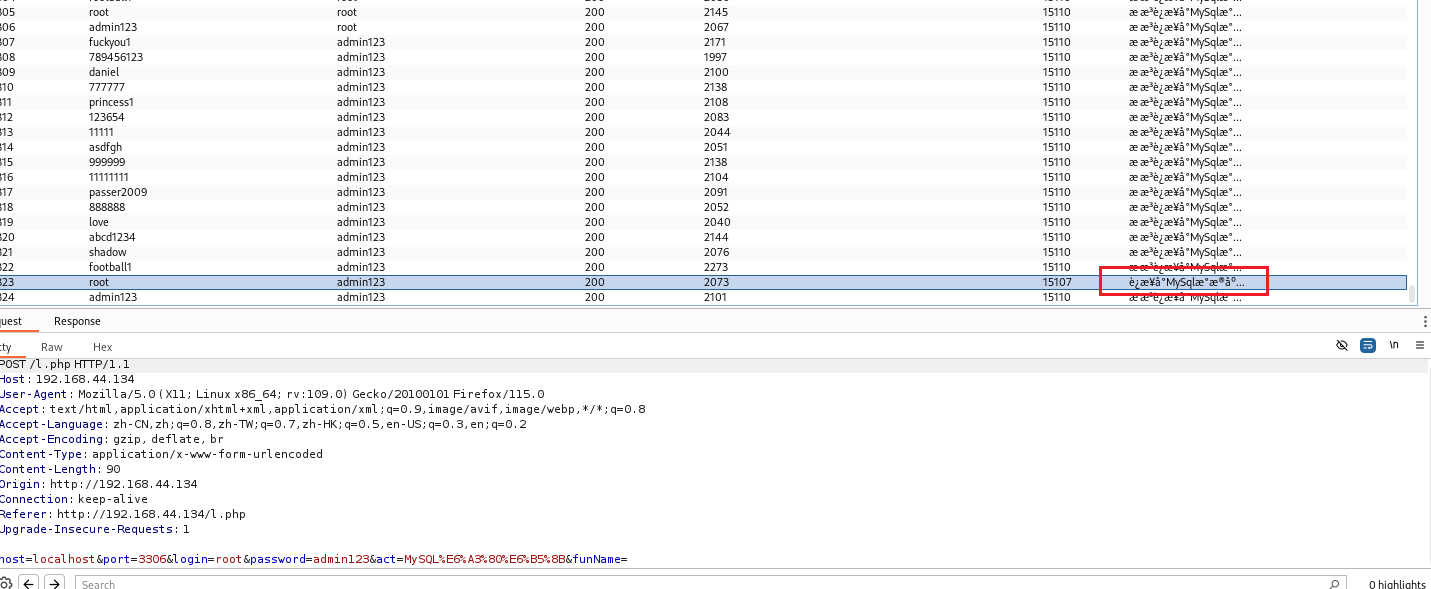This screenshot has height=589, width=1431.
Task: Open search settings gear icon
Action: [x=5, y=584]
